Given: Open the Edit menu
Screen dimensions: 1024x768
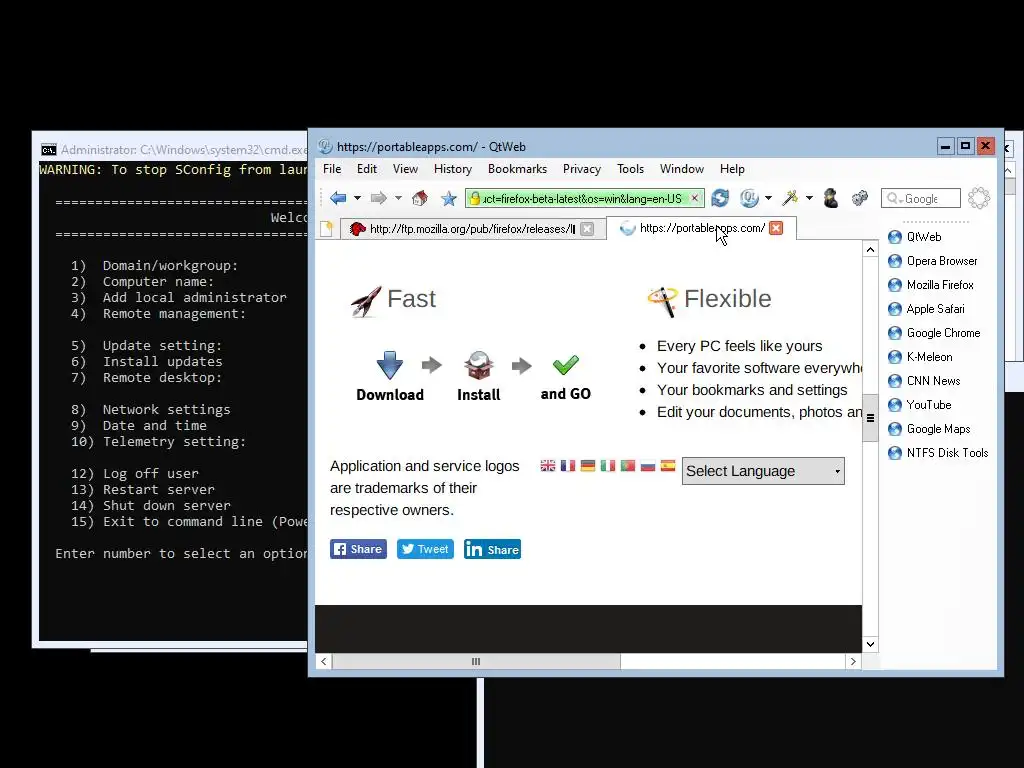Looking at the screenshot, I should (366, 168).
